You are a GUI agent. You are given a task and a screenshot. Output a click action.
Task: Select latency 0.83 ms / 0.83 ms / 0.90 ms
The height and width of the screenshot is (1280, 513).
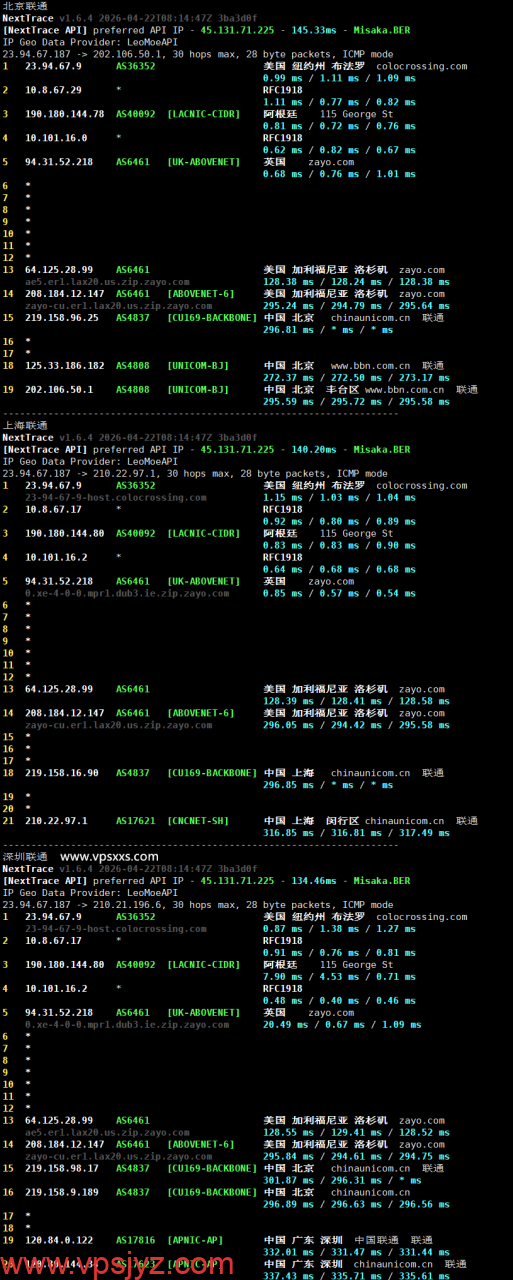[x=340, y=545]
